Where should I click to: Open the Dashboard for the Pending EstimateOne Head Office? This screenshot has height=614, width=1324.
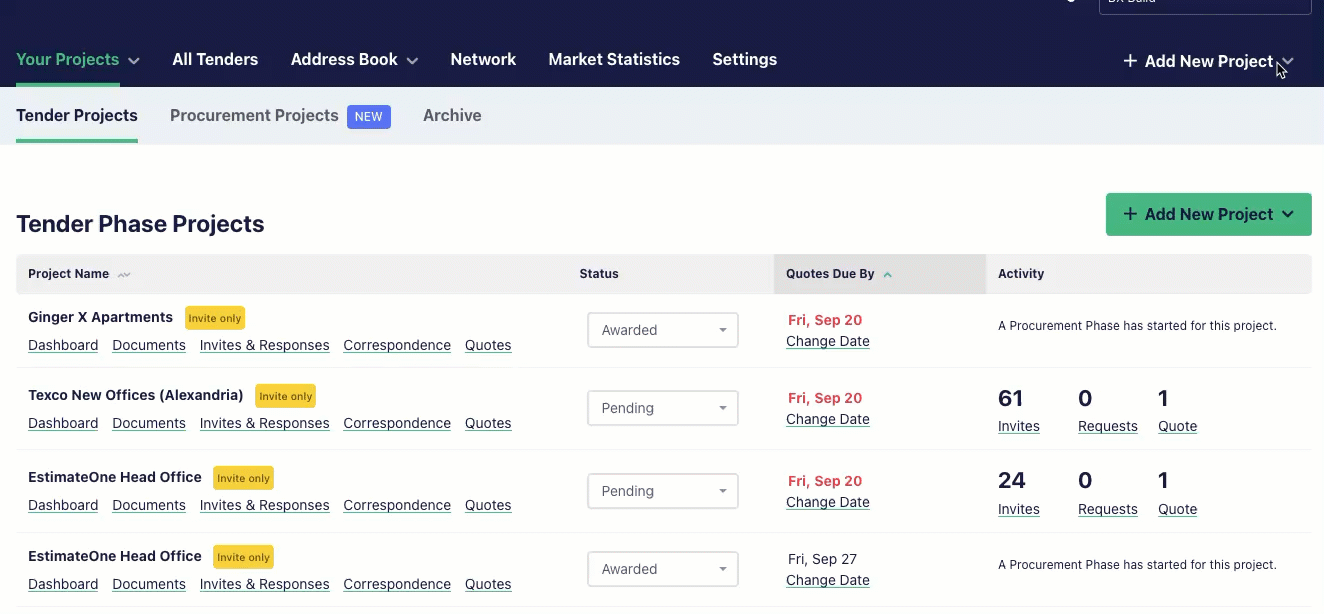coord(63,506)
